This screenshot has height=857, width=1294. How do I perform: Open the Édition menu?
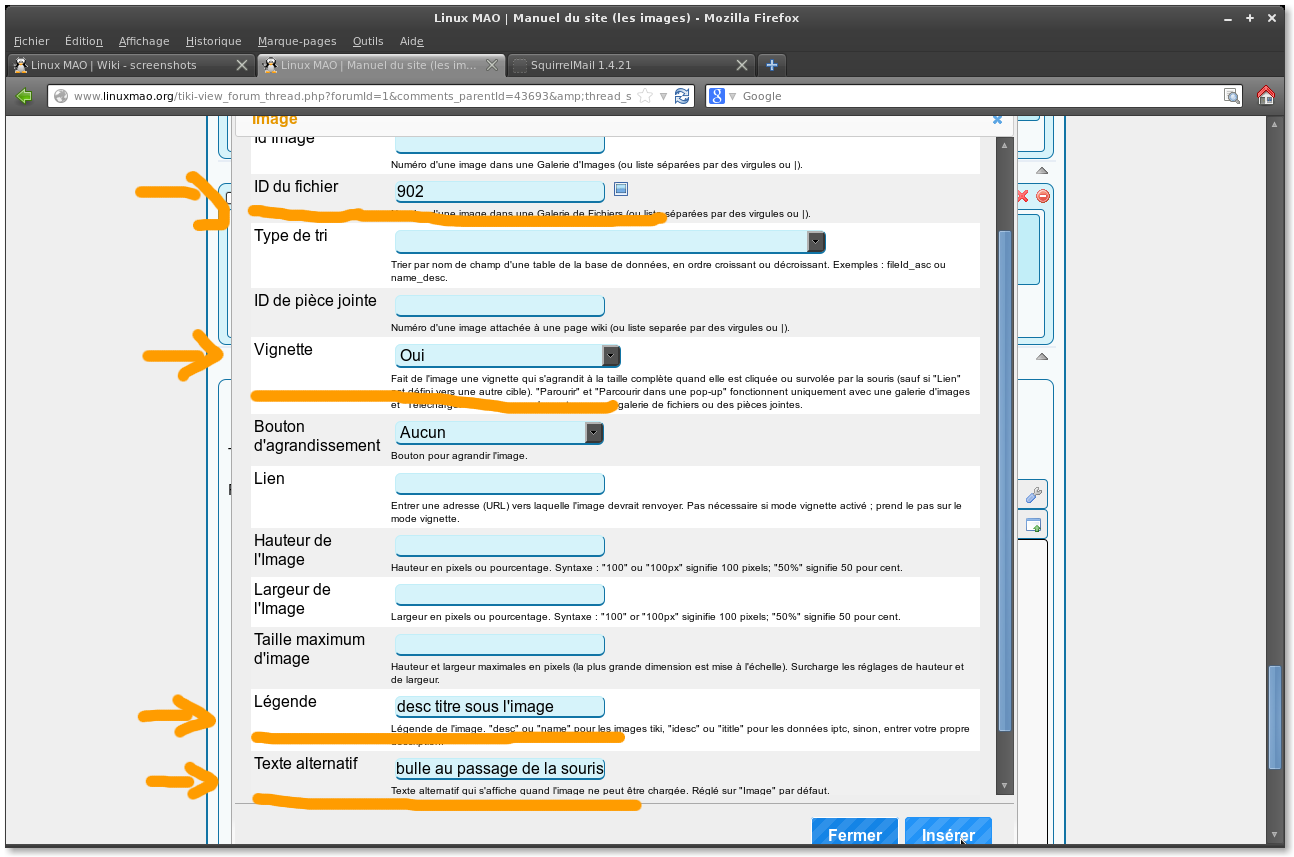pos(83,41)
